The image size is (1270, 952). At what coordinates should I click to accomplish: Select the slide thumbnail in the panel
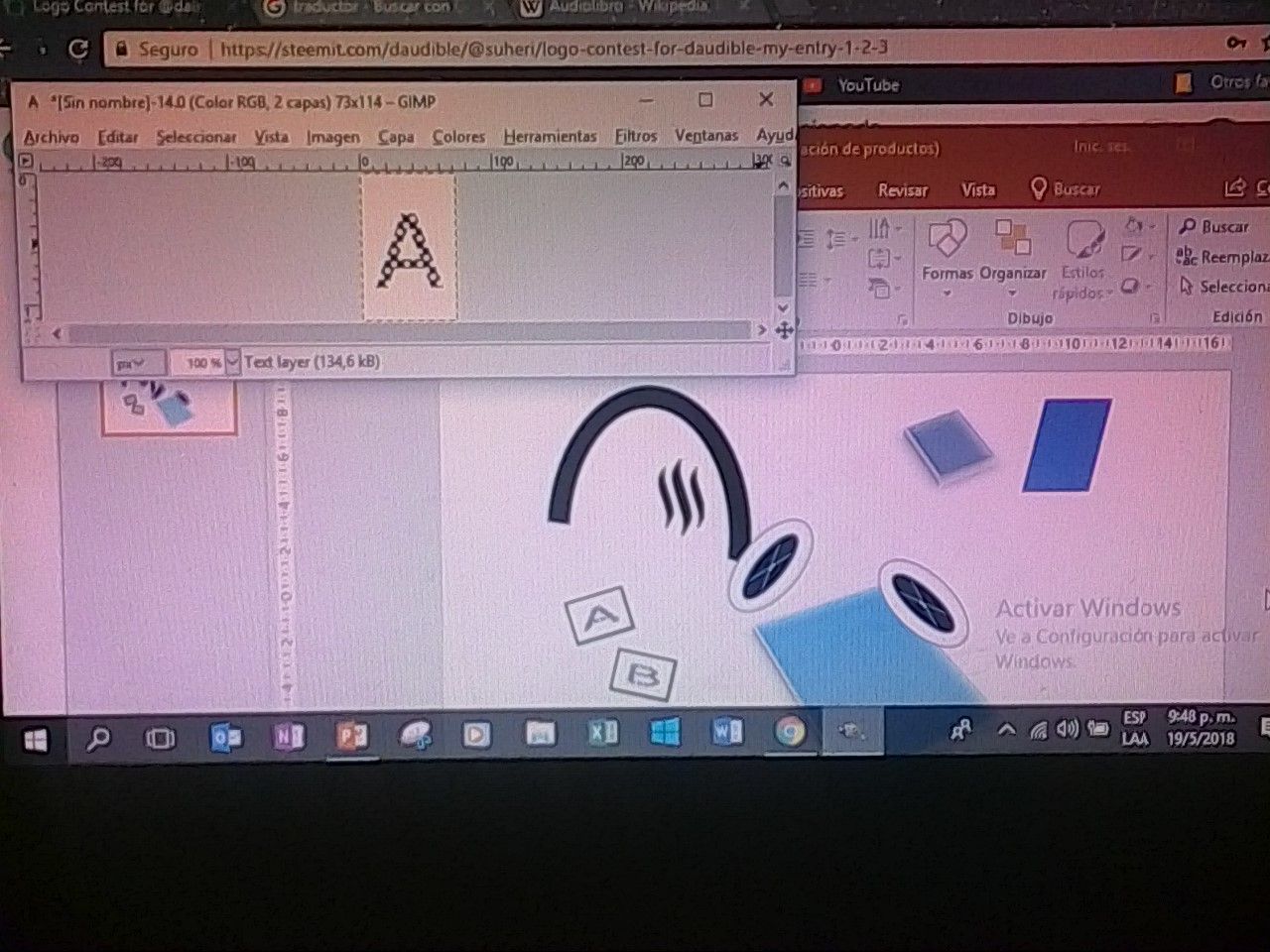[x=170, y=407]
